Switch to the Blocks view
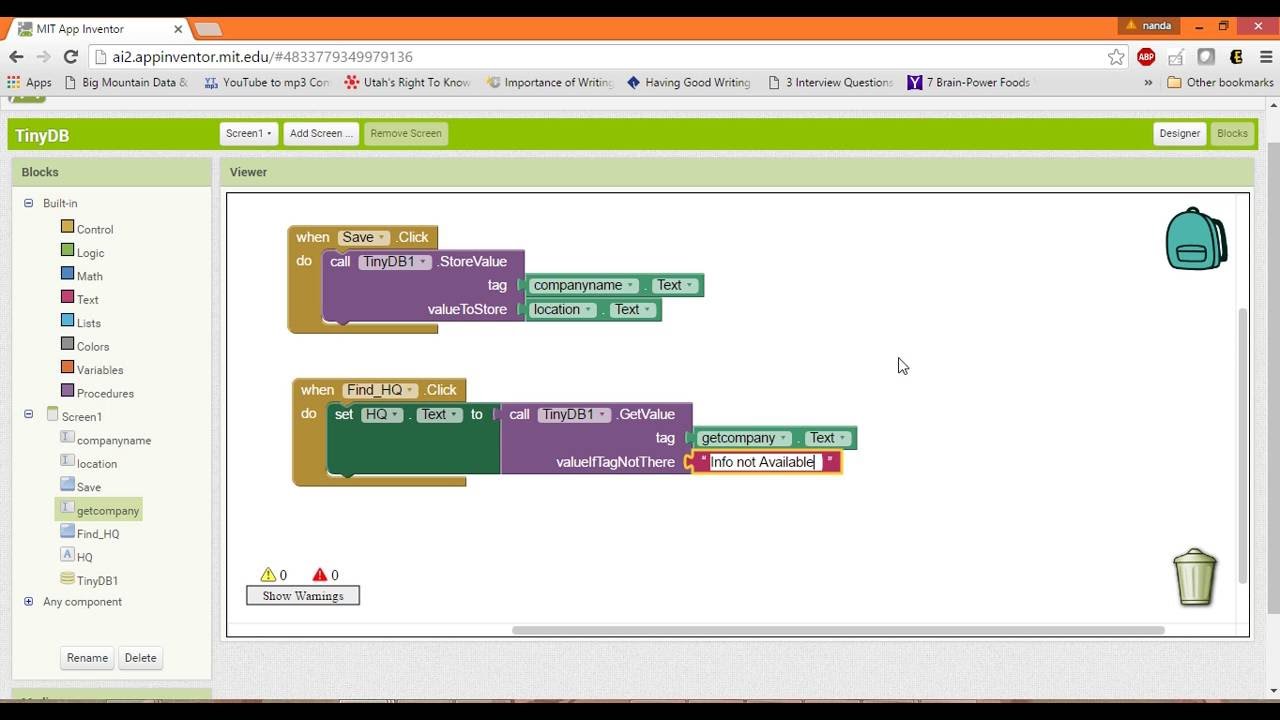The image size is (1280, 720). coord(1232,133)
